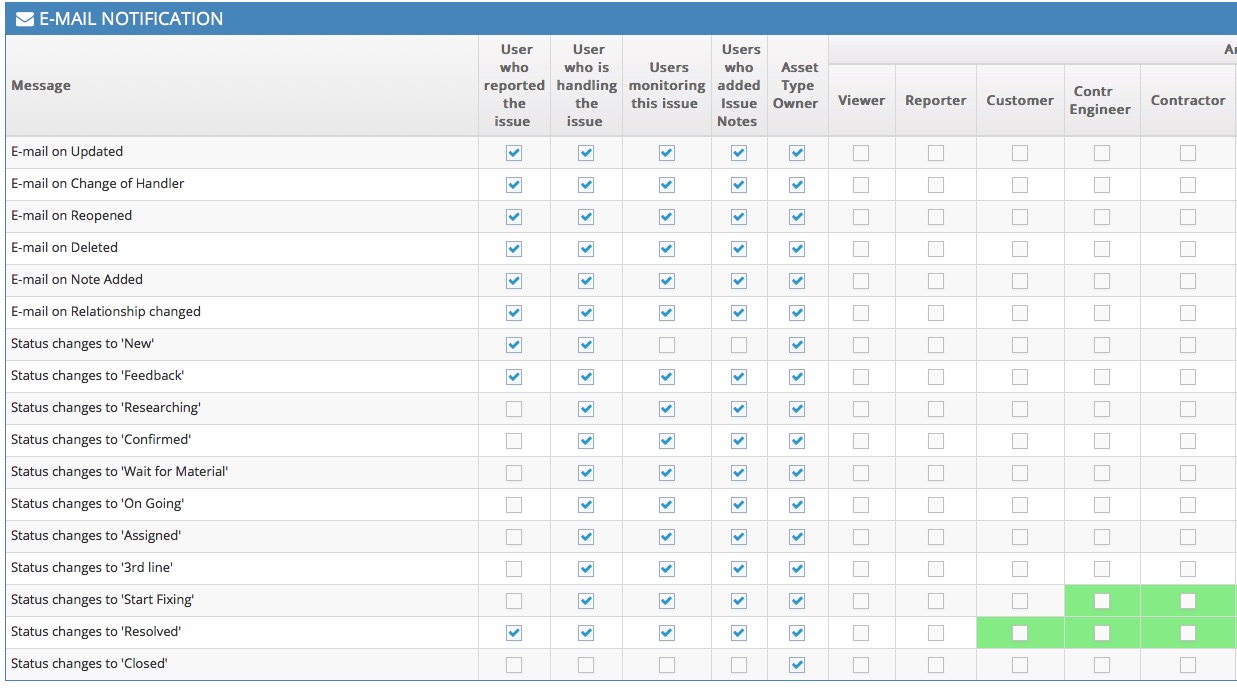Disable 'E-mail on Deleted' for Asset Type Owner

click(x=797, y=249)
